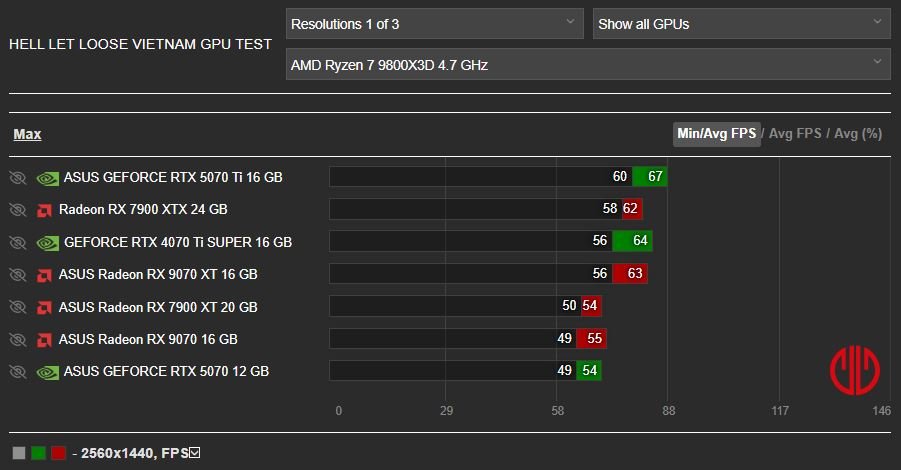This screenshot has height=470, width=901.
Task: Click the ASUS GEFORCE RTX 5070 12 GB label
Action: point(167,372)
